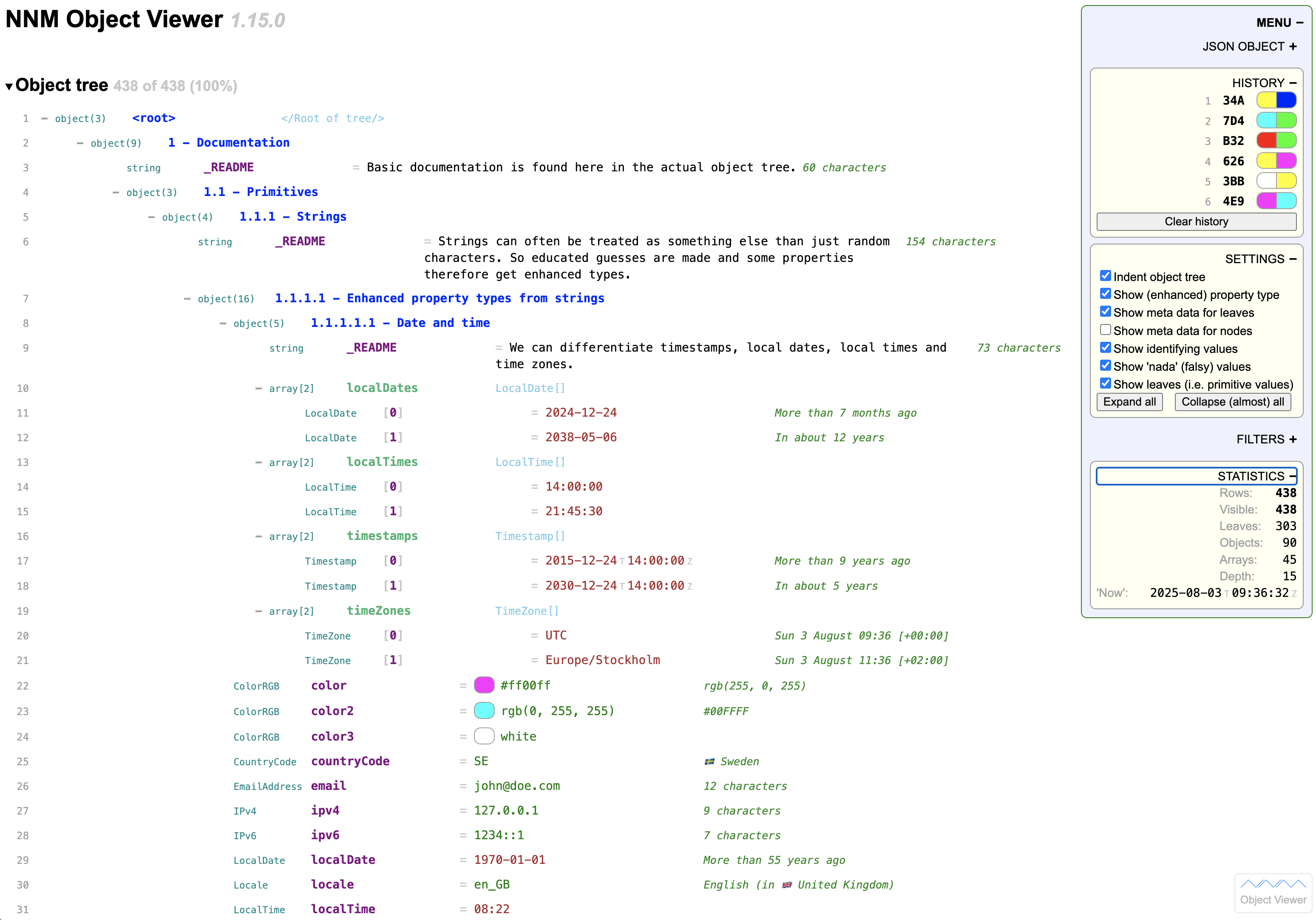Click the 127.0.0.1 value
Screen dimensions: 1316x920
[x=506, y=810]
